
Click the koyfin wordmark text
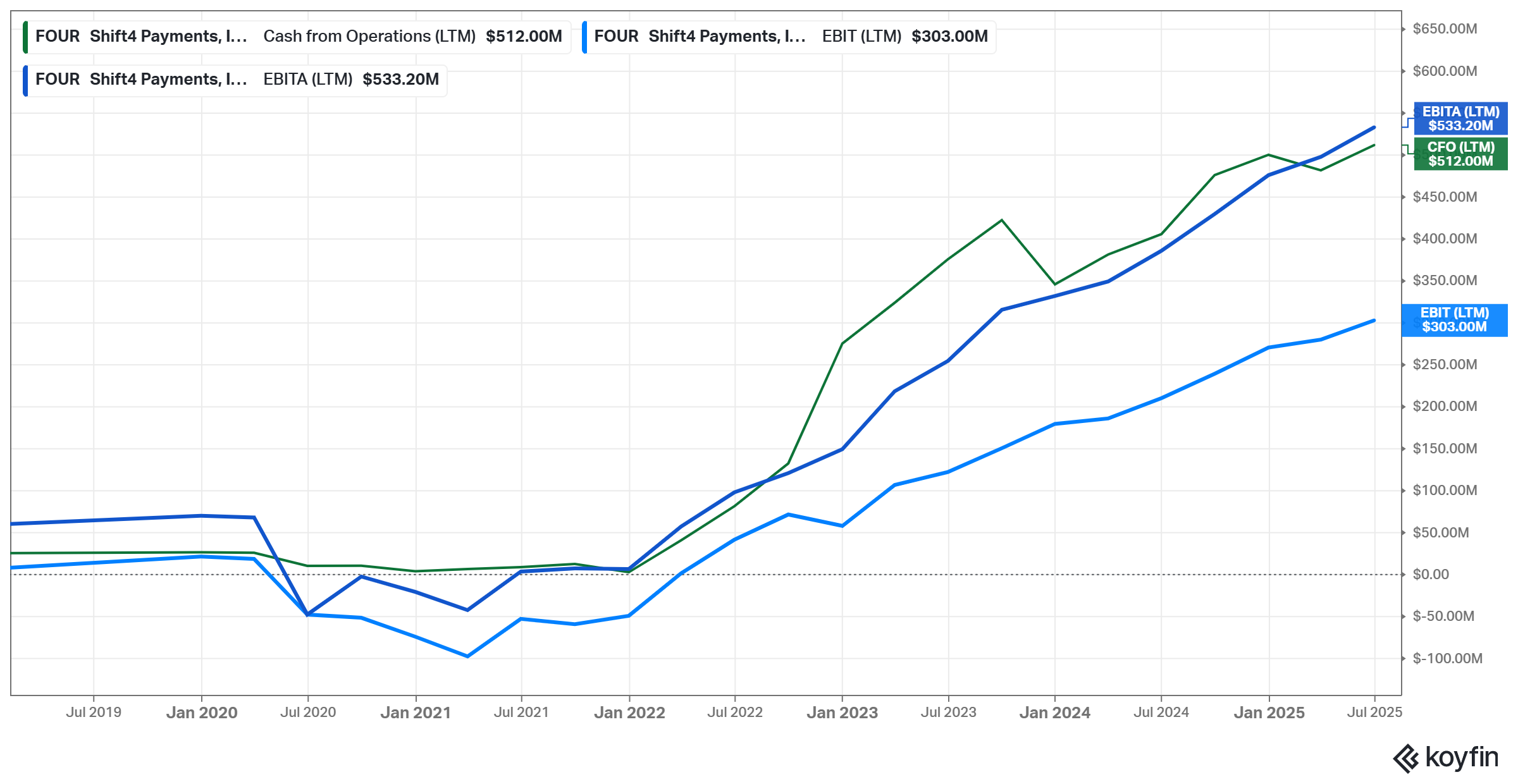click(1462, 757)
